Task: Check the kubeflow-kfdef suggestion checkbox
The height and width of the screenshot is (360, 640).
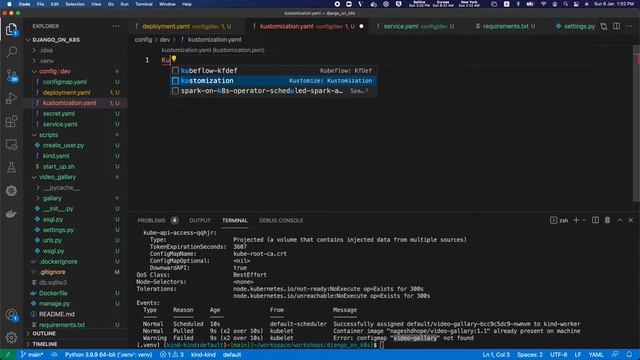Action: point(176,71)
